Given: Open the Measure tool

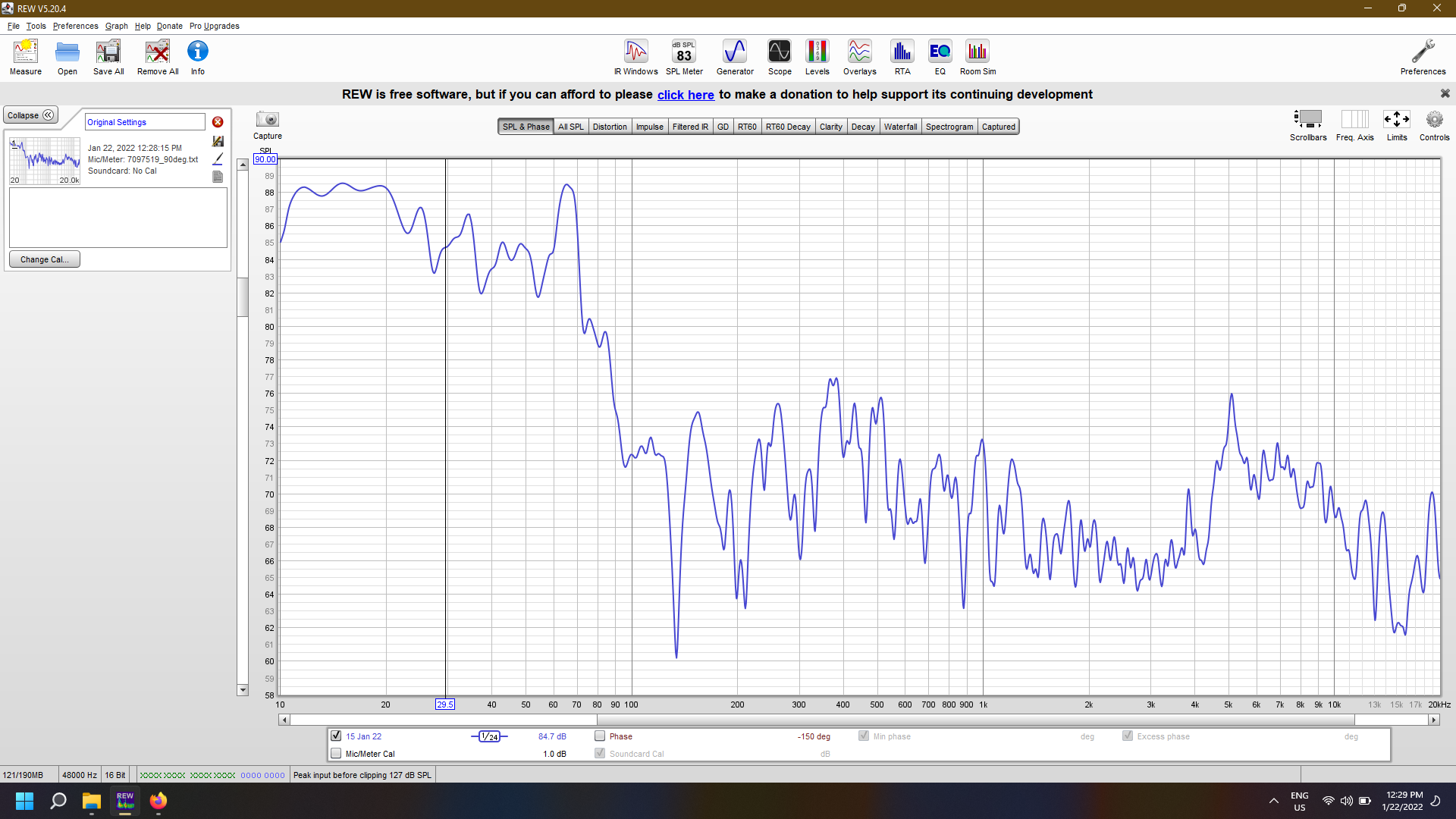Looking at the screenshot, I should click(26, 58).
